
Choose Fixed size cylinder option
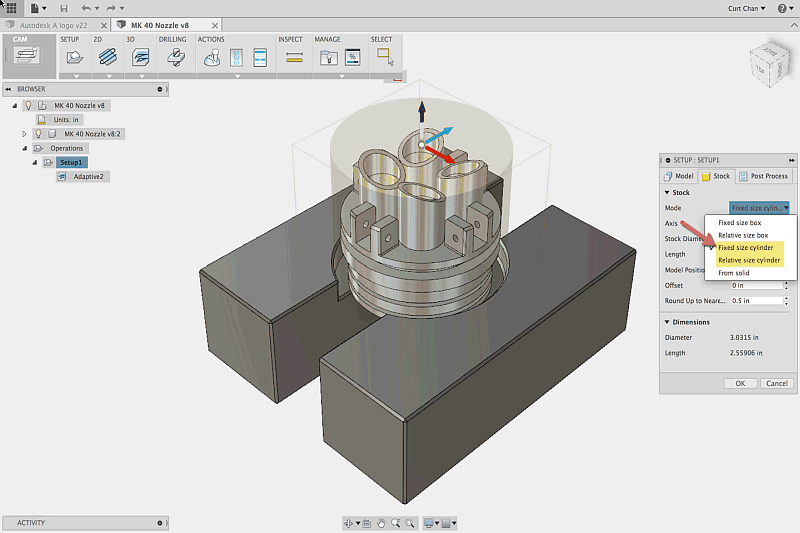pos(748,248)
